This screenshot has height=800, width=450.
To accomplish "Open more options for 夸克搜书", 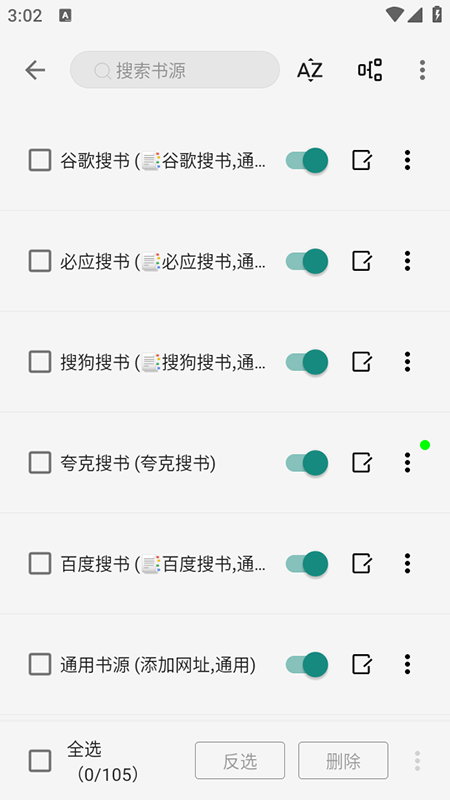I will pos(407,463).
